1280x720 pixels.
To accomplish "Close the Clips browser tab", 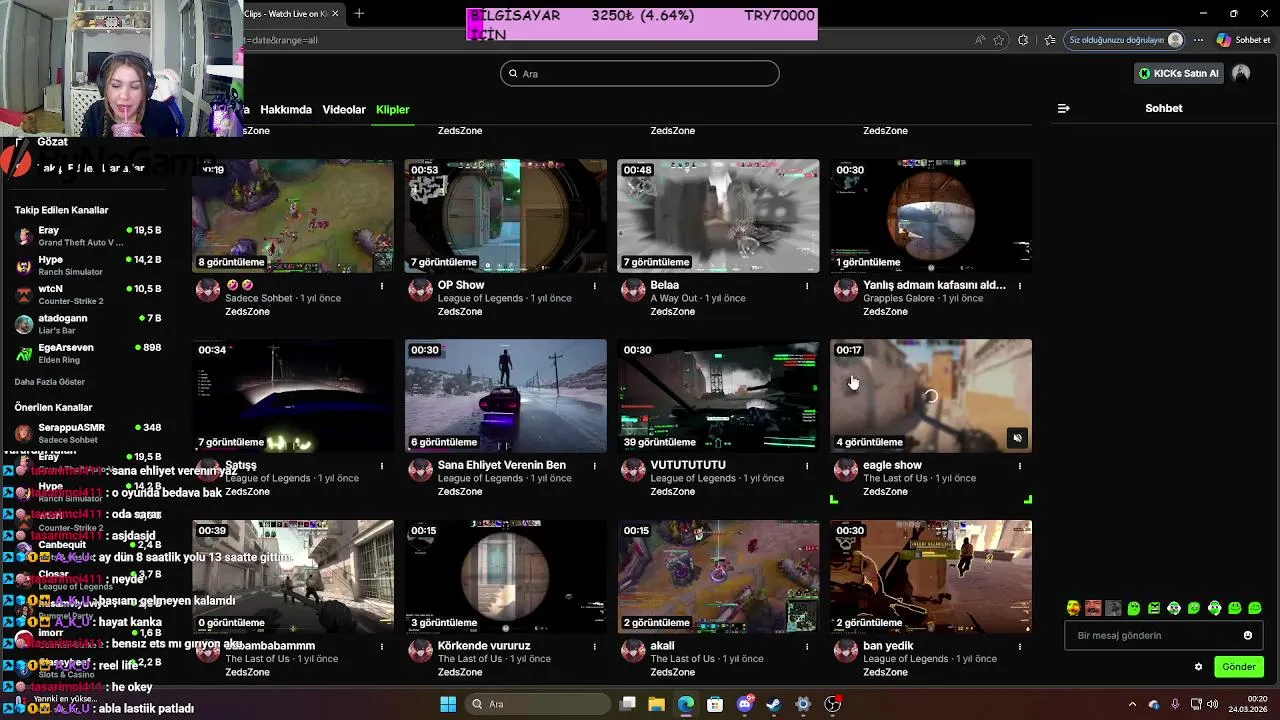I will 335,13.
